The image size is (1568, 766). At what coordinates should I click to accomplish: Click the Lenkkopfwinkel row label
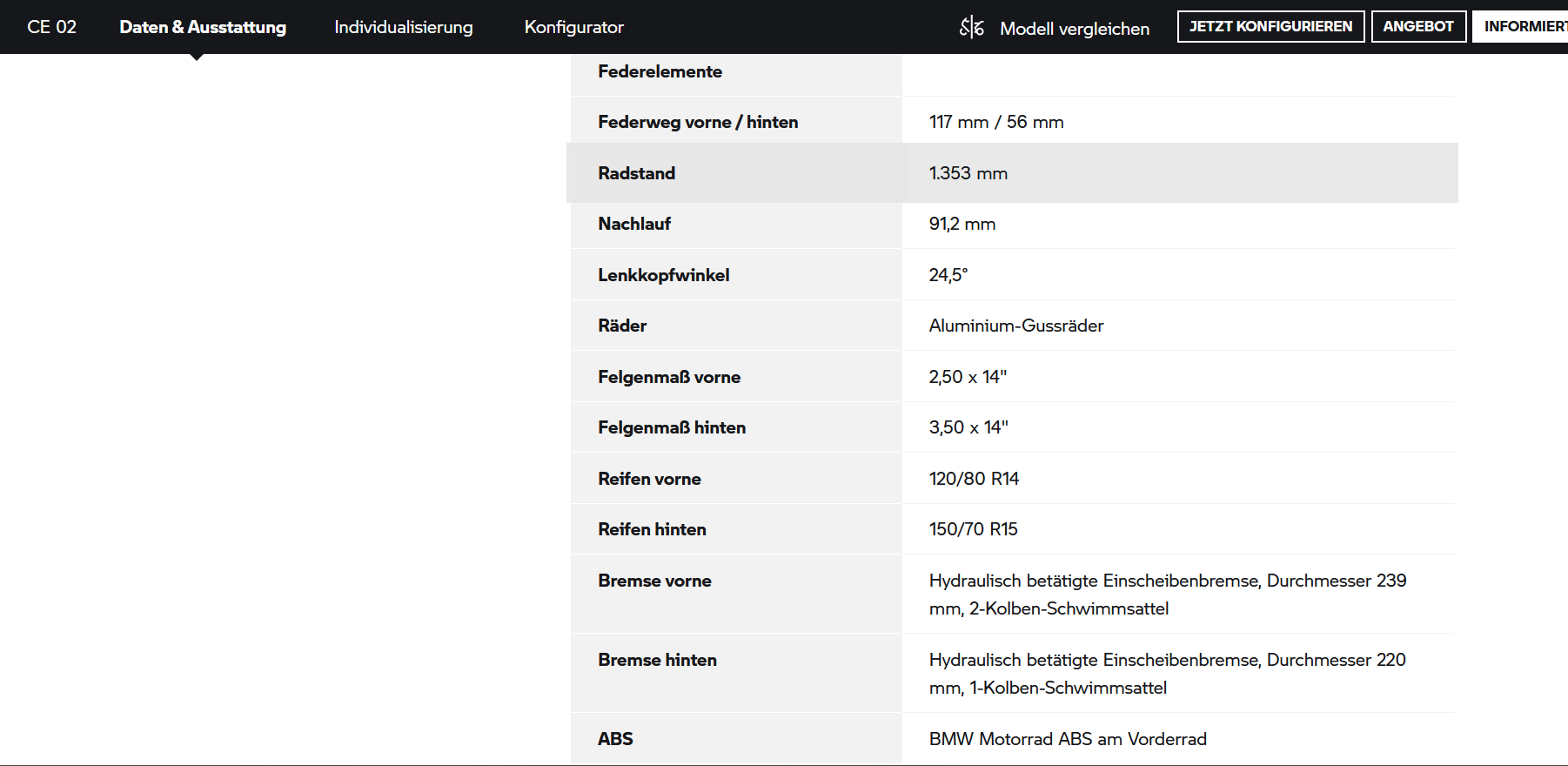point(663,275)
